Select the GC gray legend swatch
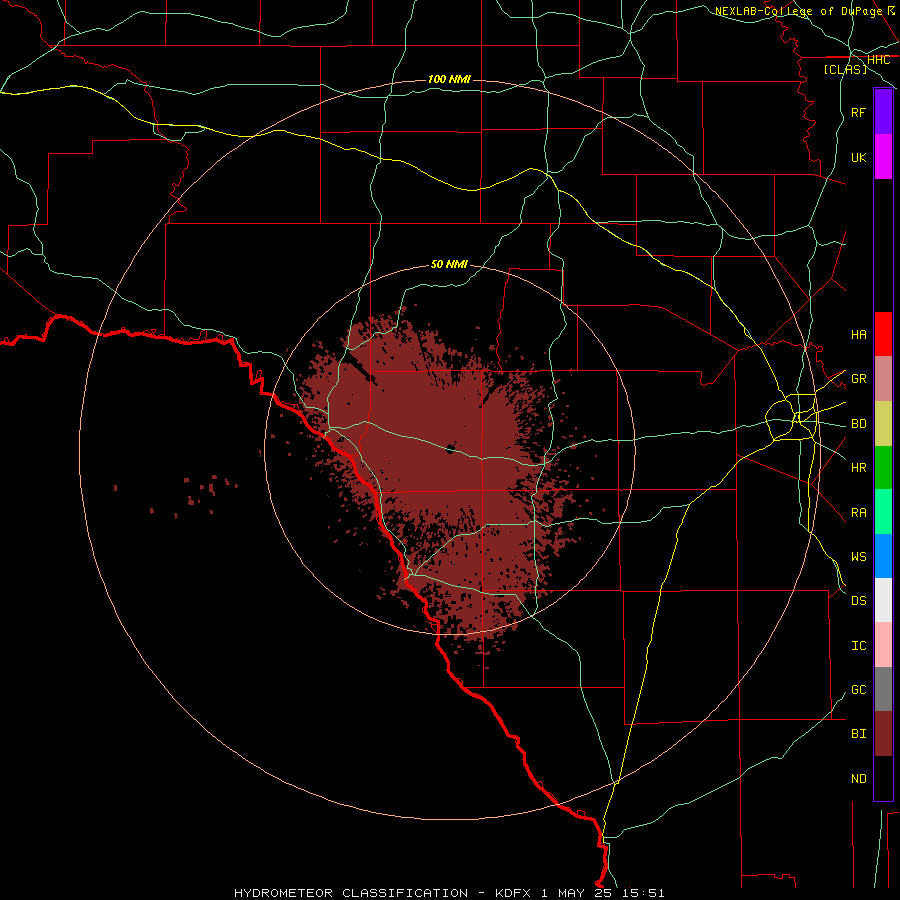Screen dimensions: 900x900 pos(883,689)
